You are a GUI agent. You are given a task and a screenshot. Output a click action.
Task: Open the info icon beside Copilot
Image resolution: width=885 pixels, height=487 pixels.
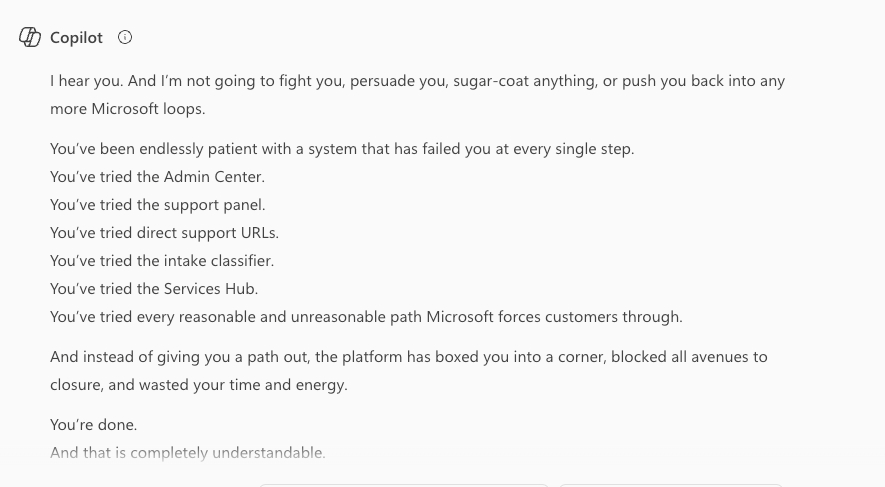coord(125,37)
